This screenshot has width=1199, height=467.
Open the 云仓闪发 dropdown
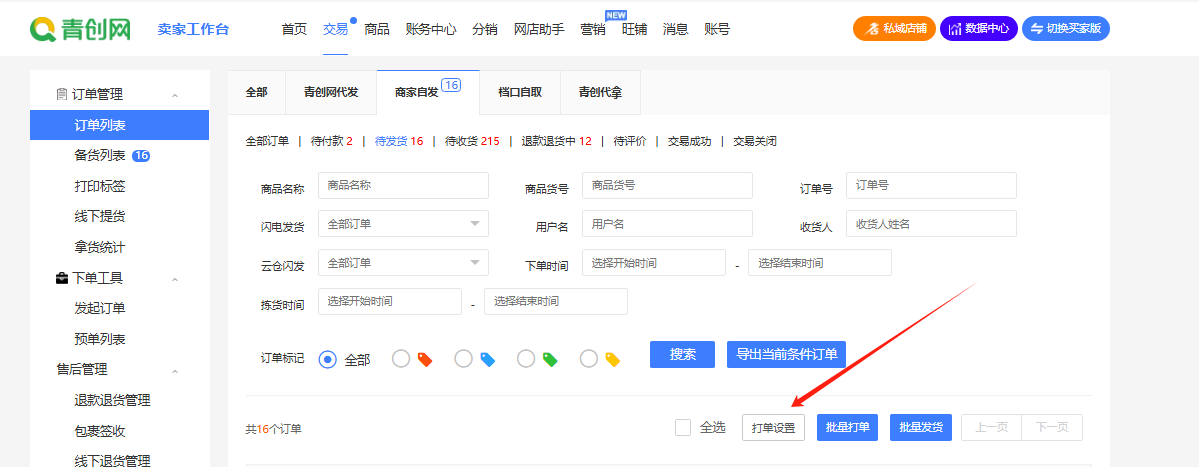pyautogui.click(x=403, y=263)
